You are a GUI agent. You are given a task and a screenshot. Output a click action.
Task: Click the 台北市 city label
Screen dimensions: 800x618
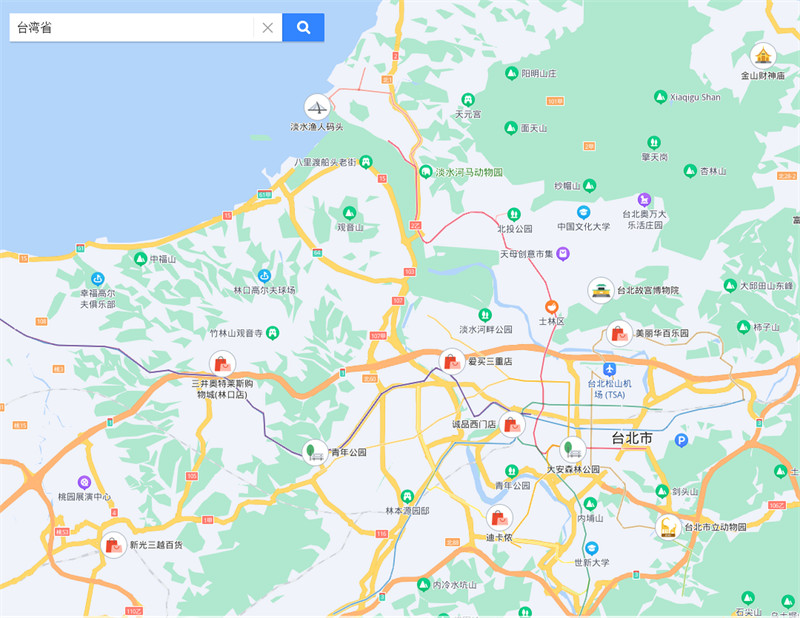632,439
